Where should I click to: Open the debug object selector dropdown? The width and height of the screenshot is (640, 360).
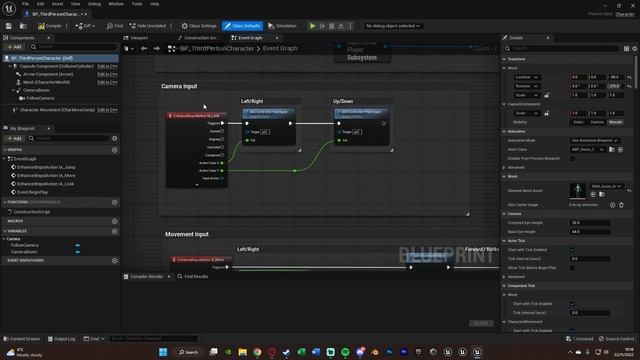tap(393, 26)
